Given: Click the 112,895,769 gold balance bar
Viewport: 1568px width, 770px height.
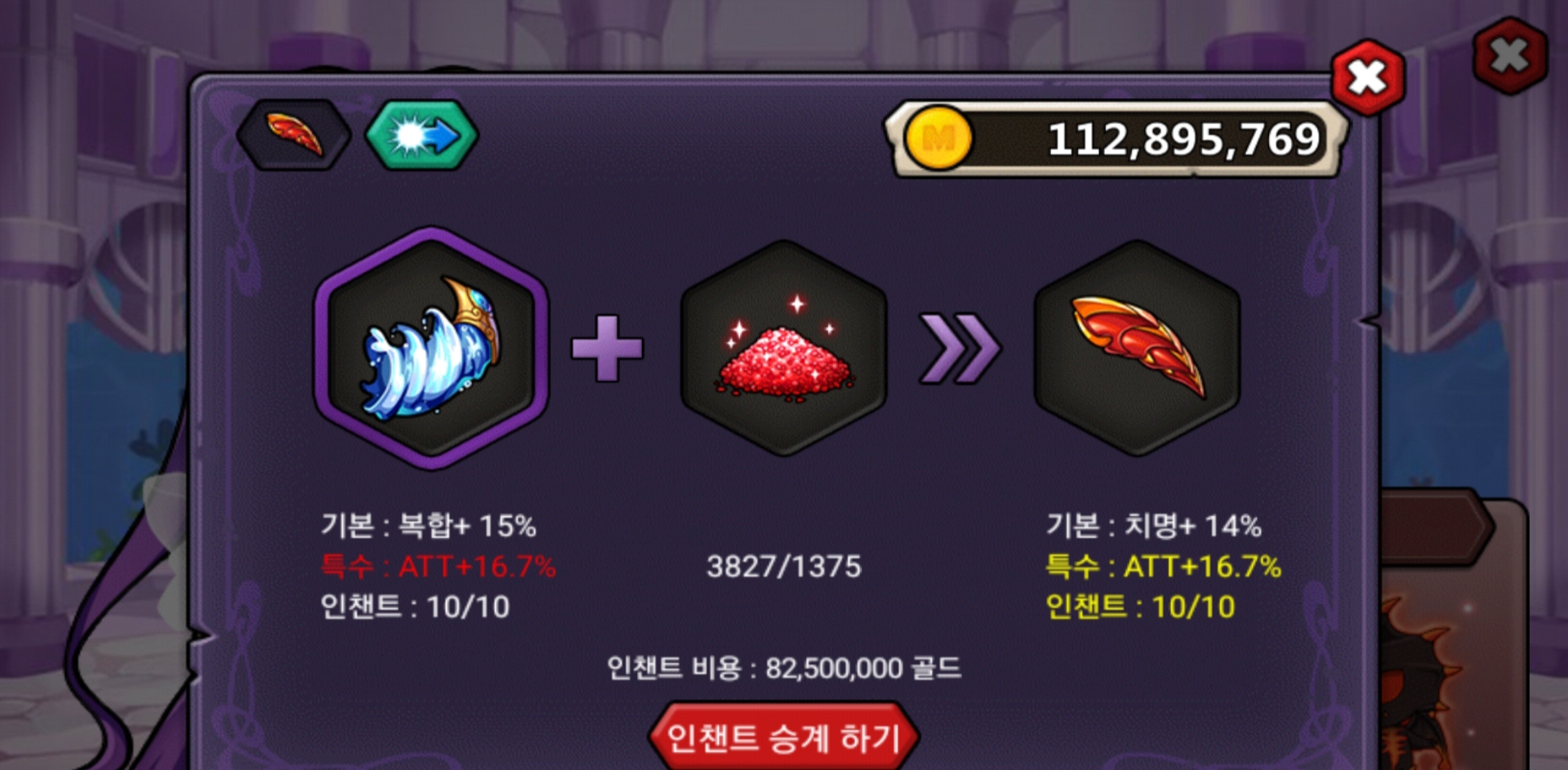Looking at the screenshot, I should click(1116, 139).
